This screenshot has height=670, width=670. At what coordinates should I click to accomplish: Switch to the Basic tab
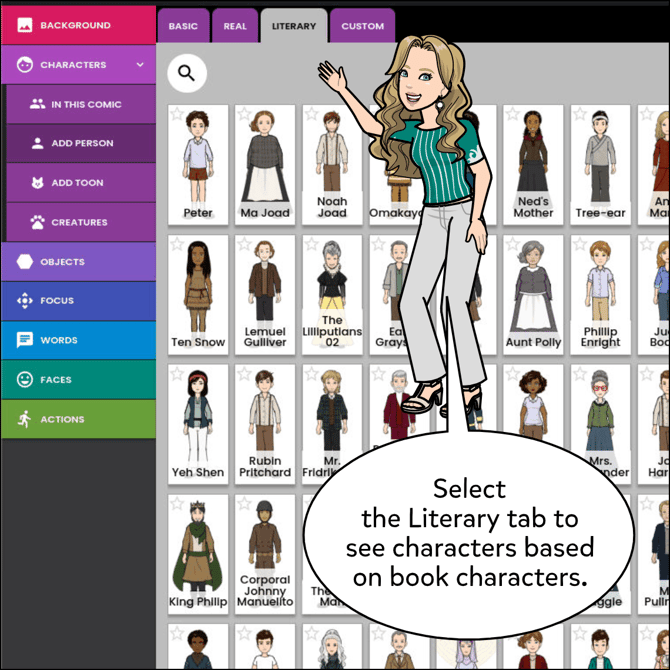pyautogui.click(x=183, y=26)
